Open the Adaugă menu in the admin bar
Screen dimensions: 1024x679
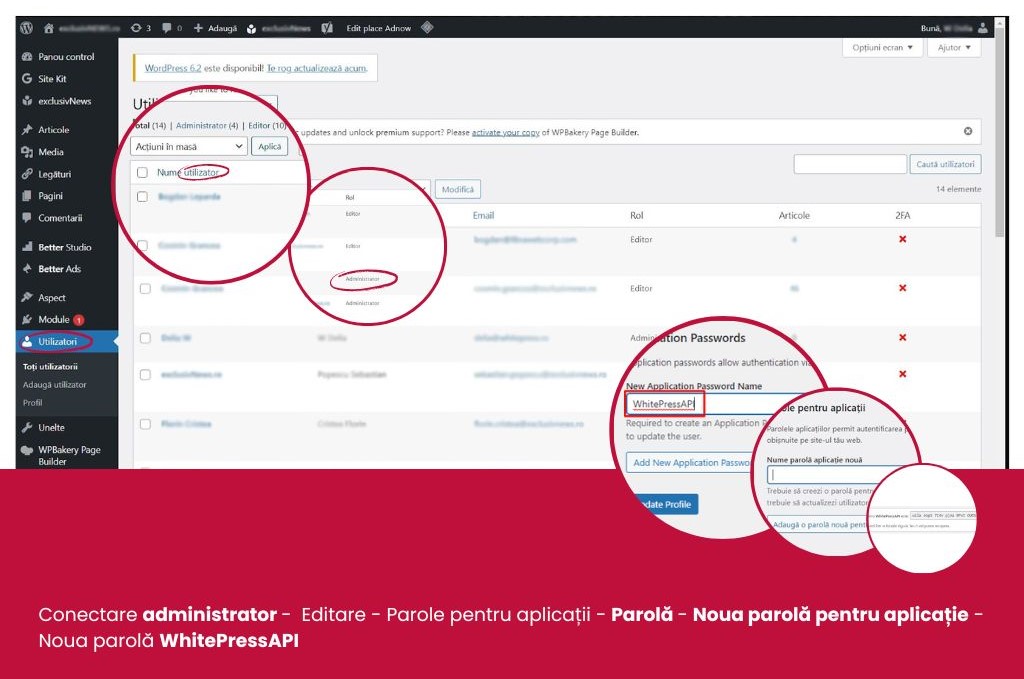click(x=216, y=28)
